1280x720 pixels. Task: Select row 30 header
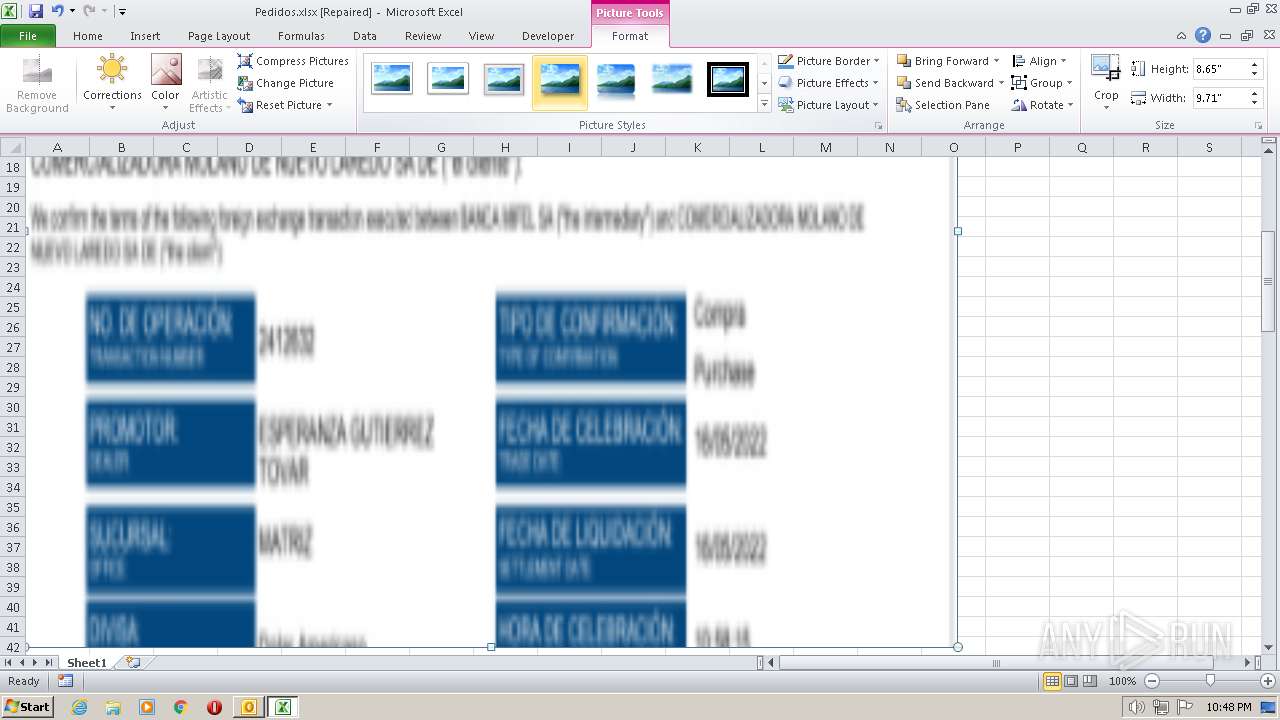(13, 407)
